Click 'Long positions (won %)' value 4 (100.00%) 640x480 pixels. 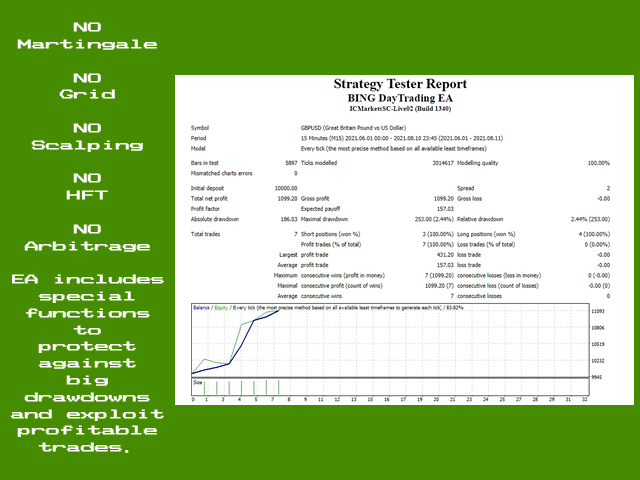tap(594, 234)
